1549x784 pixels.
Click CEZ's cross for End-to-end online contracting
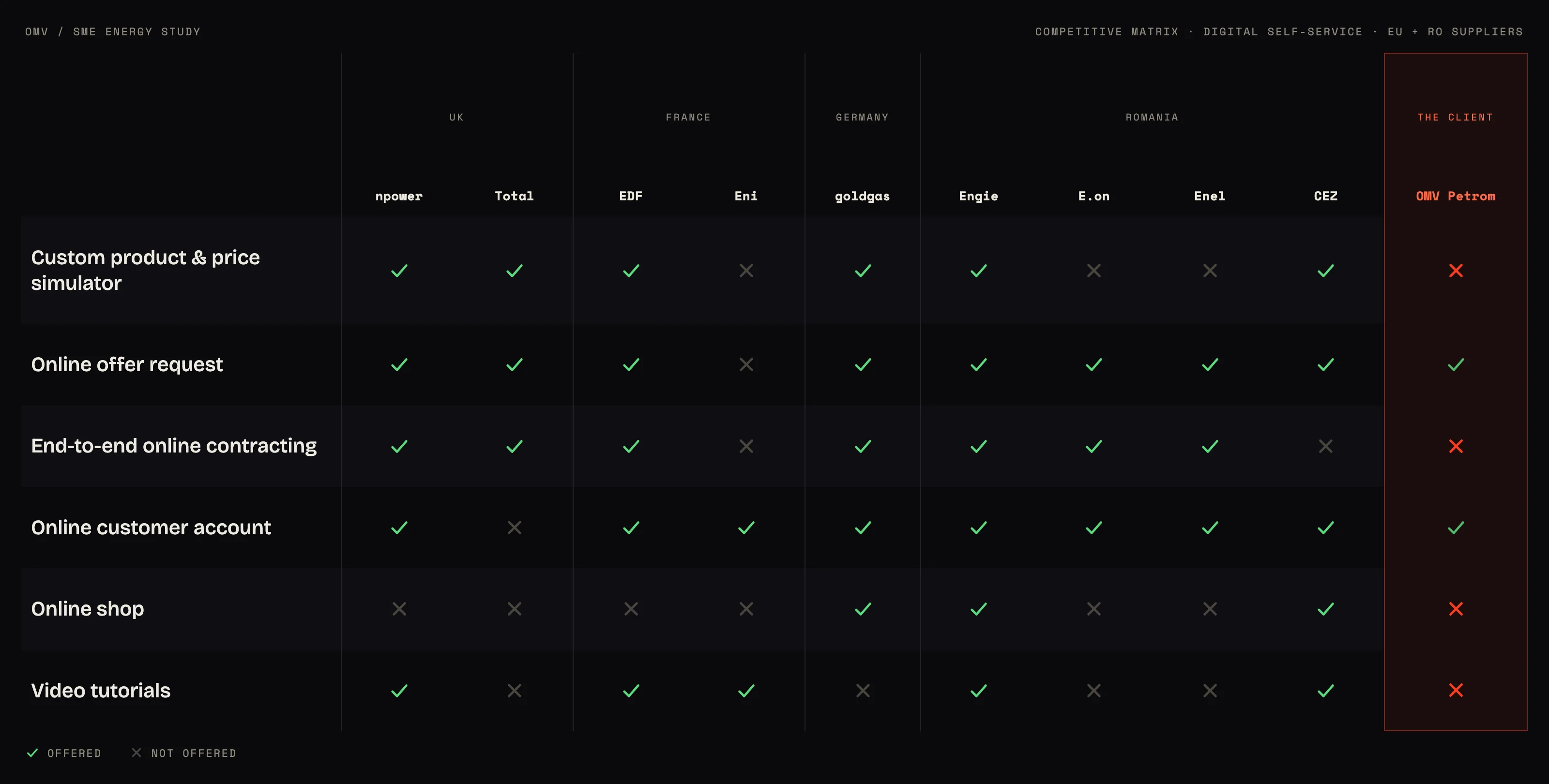(x=1326, y=446)
